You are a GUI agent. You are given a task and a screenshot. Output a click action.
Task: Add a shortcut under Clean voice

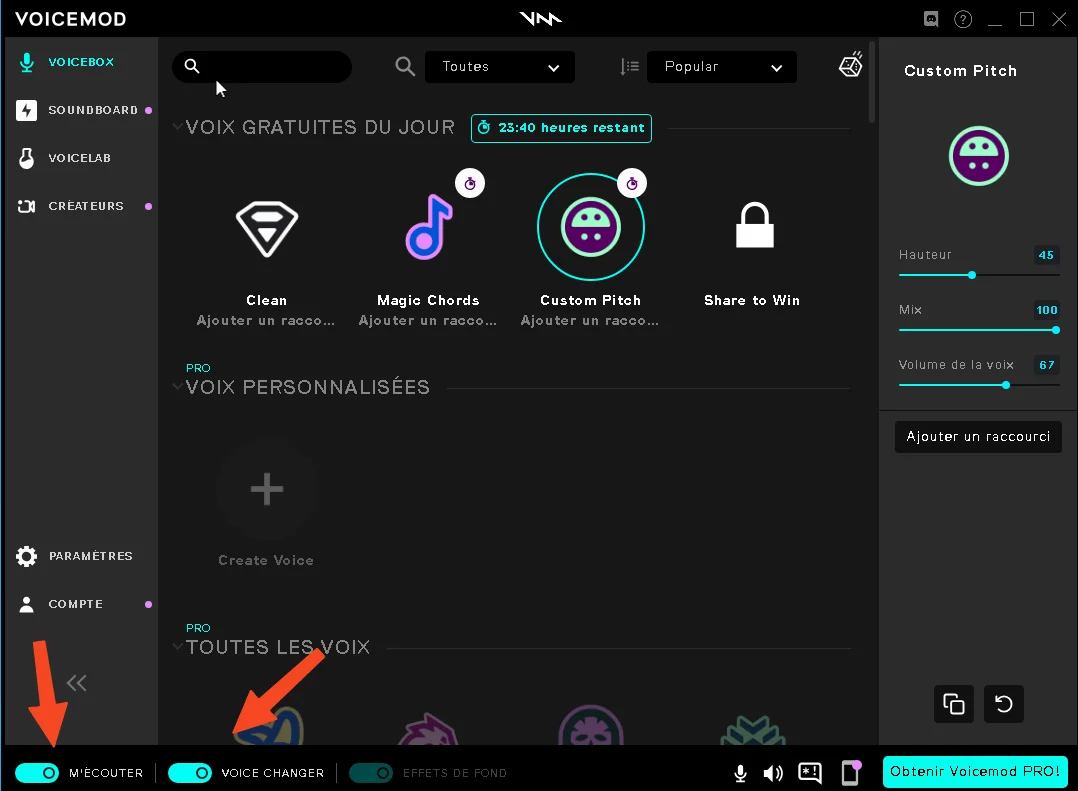click(265, 320)
